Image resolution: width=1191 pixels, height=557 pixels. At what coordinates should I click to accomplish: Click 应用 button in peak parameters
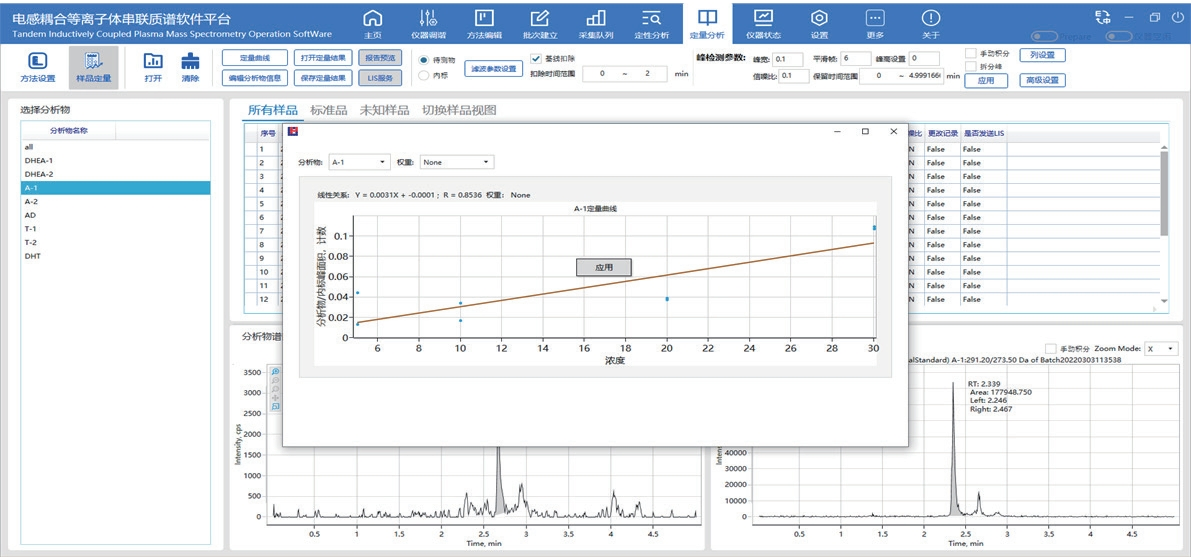coord(986,81)
